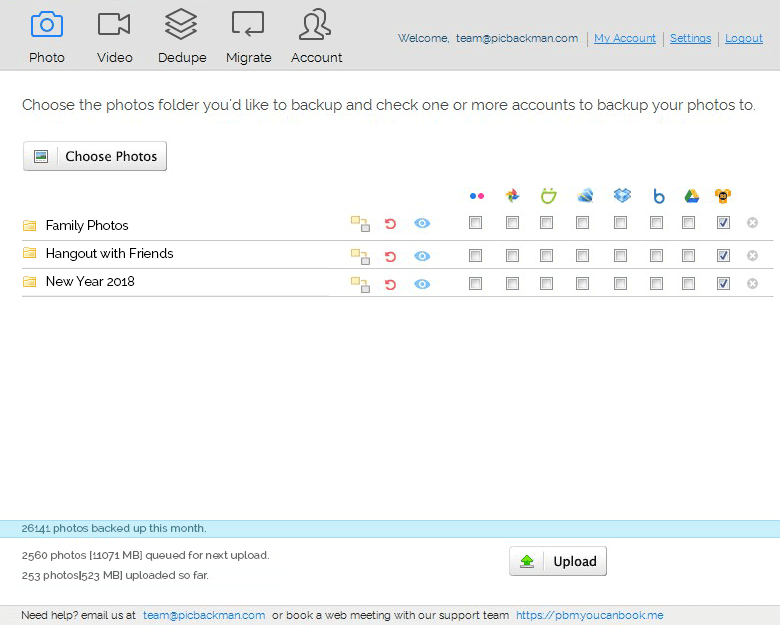Click the Choose Photos button

coord(95,156)
